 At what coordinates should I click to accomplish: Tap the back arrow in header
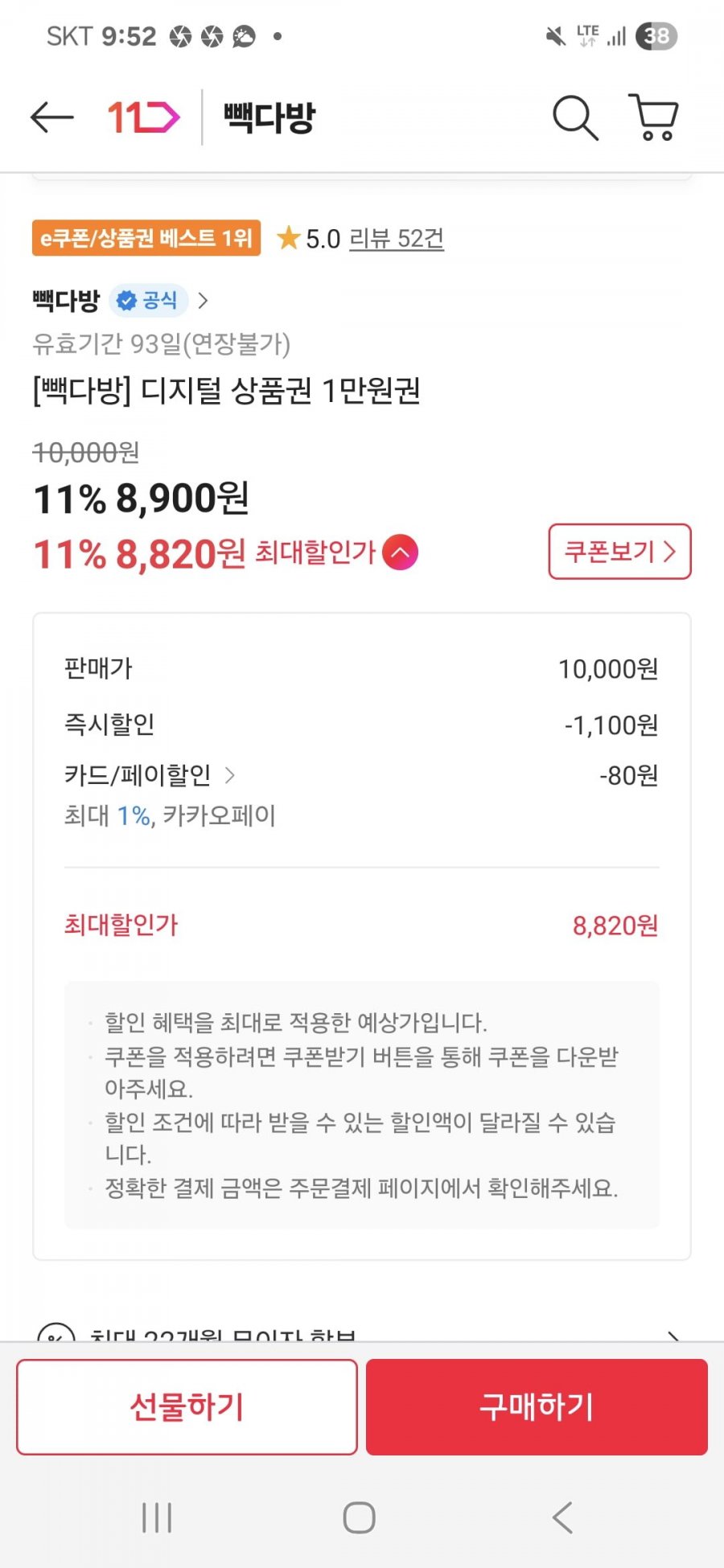click(x=52, y=117)
